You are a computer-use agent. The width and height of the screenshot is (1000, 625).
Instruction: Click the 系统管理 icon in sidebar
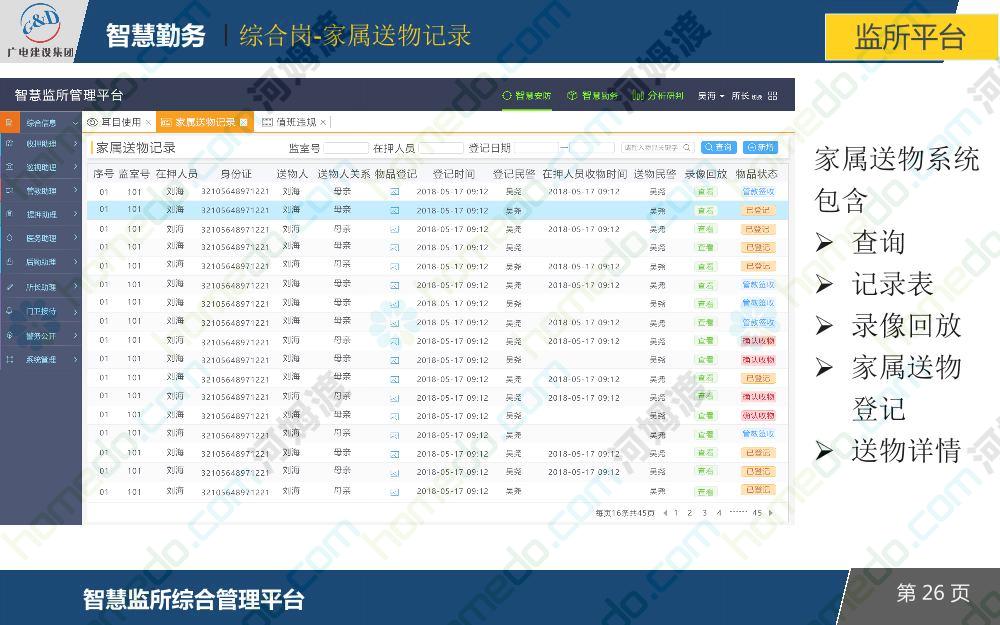coord(9,359)
